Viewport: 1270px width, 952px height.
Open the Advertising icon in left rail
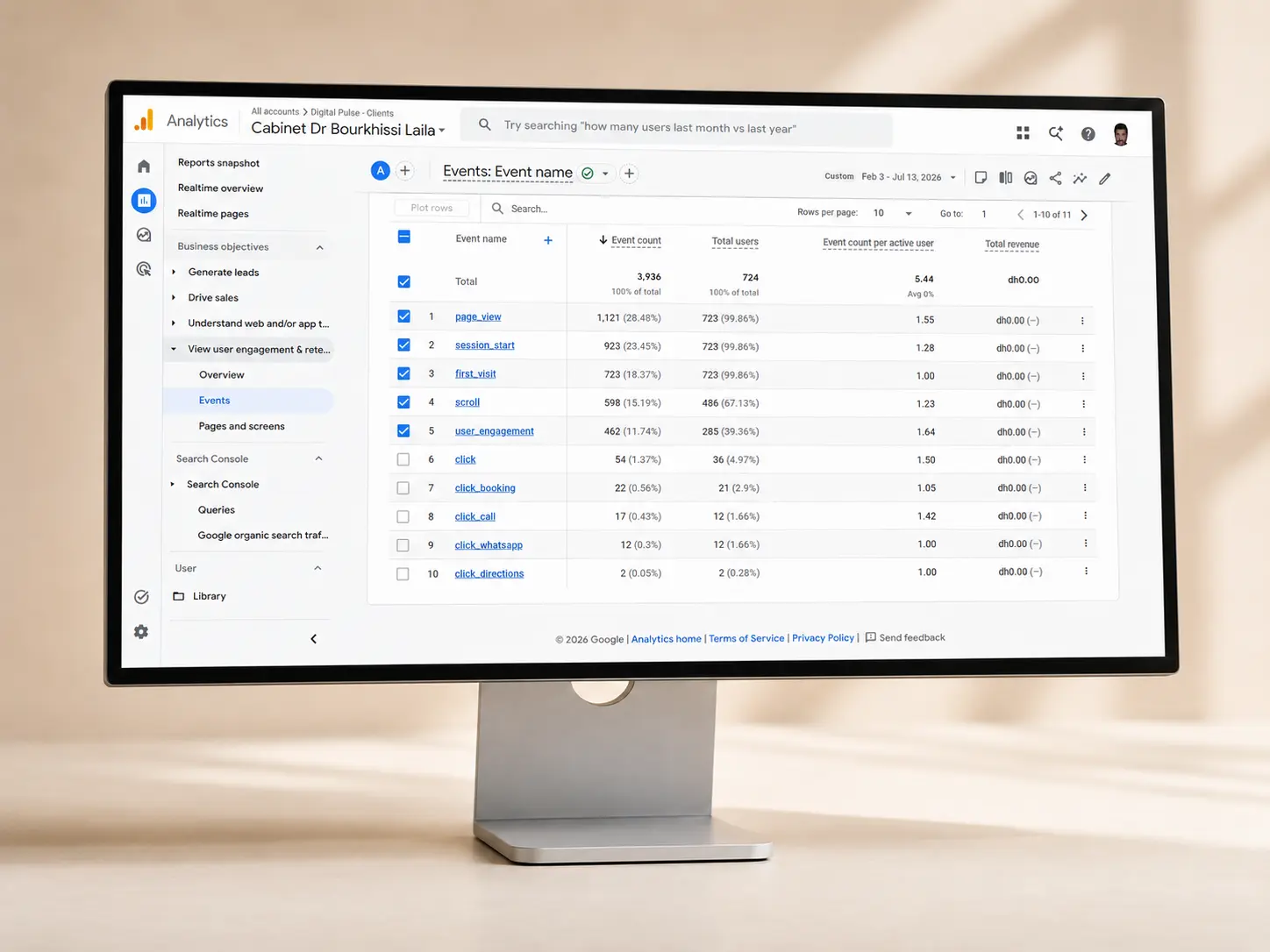tap(144, 269)
